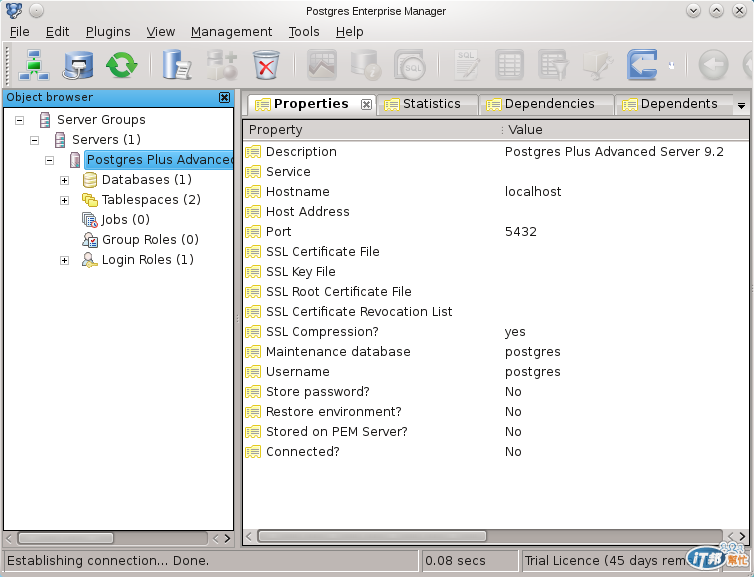
Task: Select the Maintenance database property row
Action: [495, 352]
